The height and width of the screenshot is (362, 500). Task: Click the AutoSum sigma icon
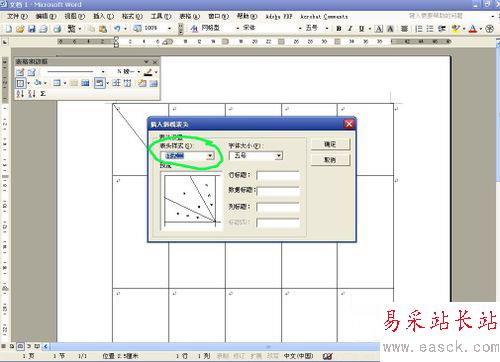[43, 94]
